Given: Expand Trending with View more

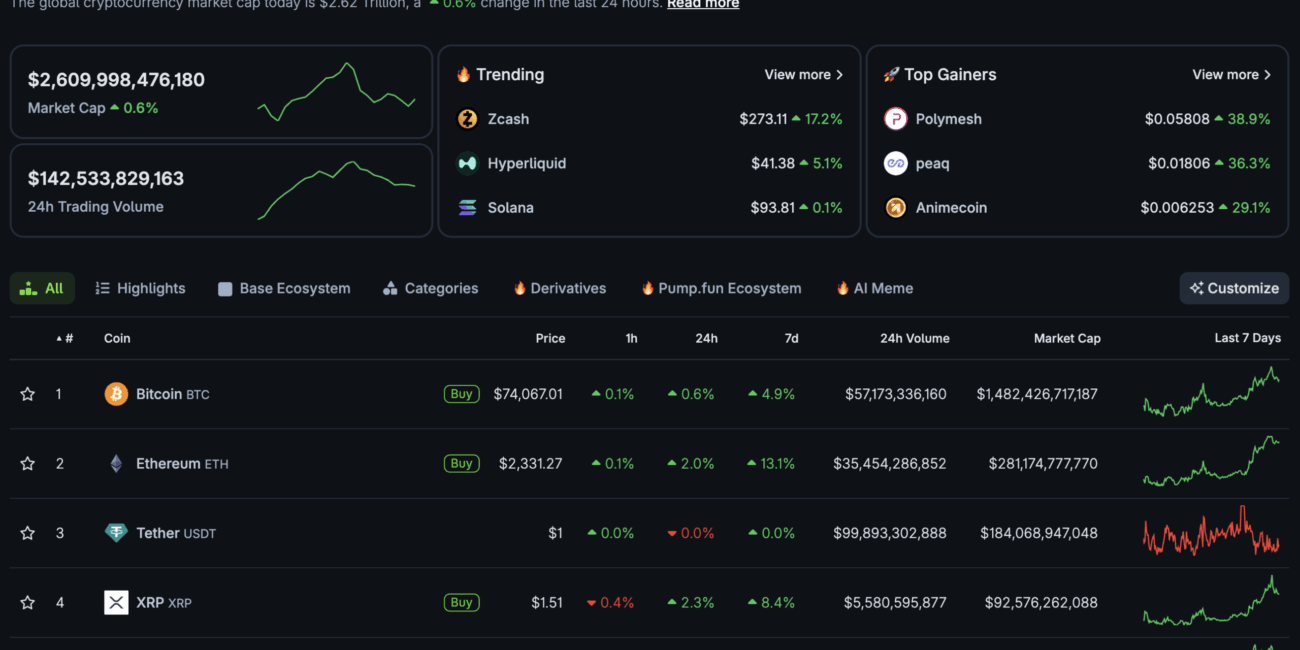Looking at the screenshot, I should click(803, 75).
